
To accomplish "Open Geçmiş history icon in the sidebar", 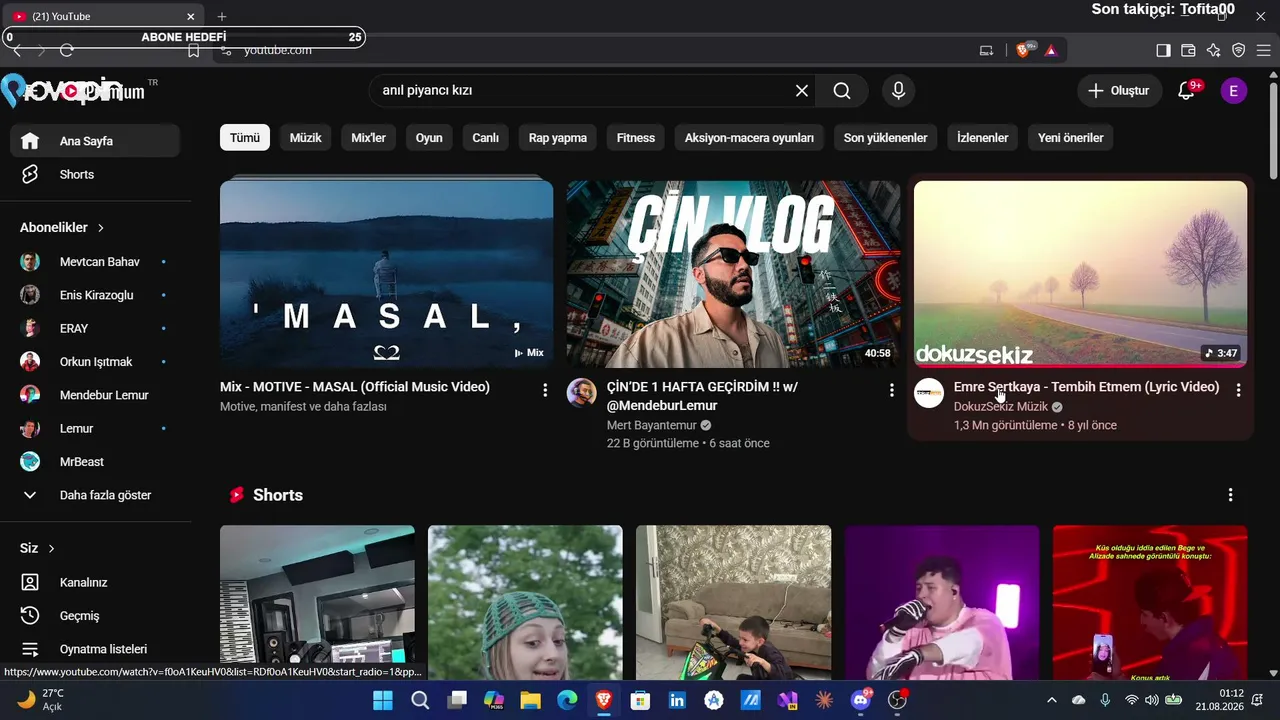I will 30,615.
